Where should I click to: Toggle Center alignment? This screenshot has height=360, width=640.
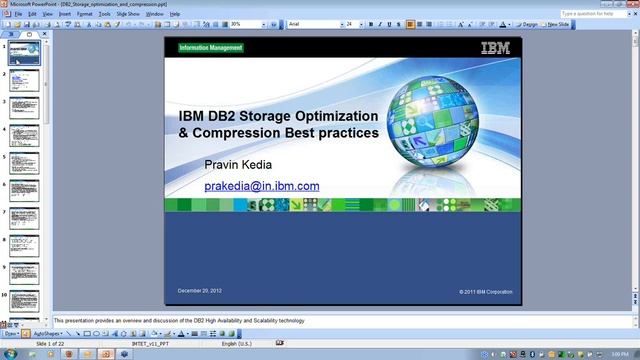420,24
